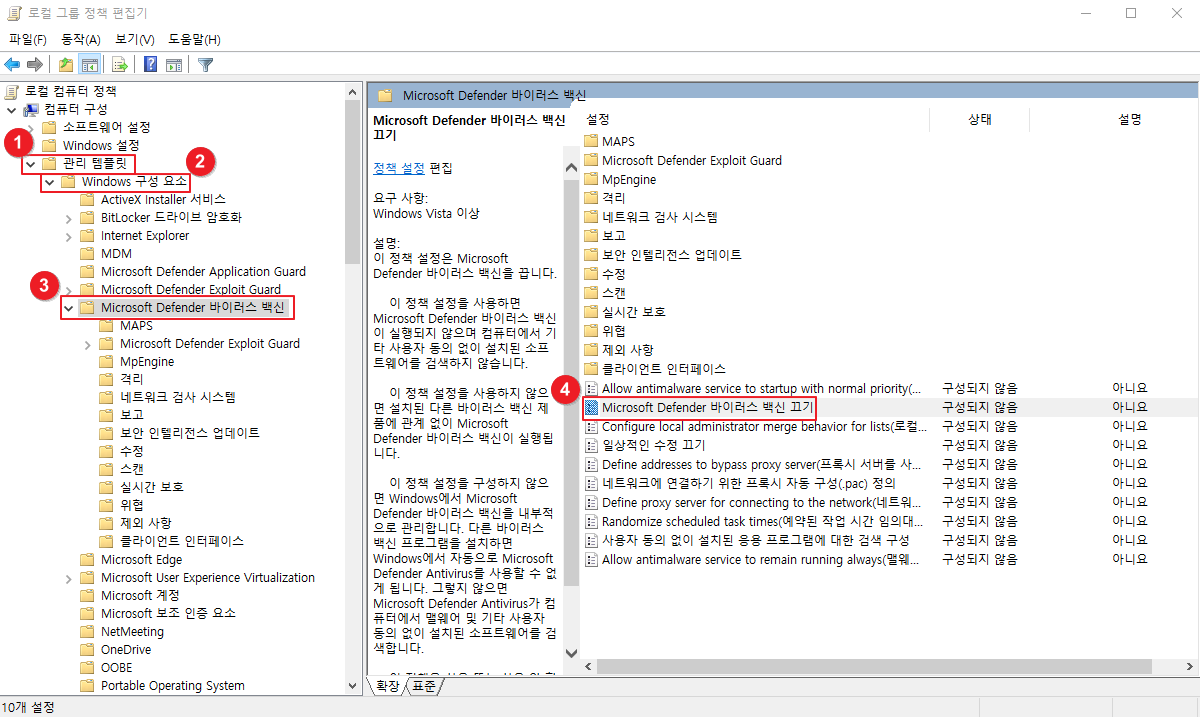The width and height of the screenshot is (1200, 717).
Task: Click the MpEngine folder icon in right list
Action: pos(591,179)
